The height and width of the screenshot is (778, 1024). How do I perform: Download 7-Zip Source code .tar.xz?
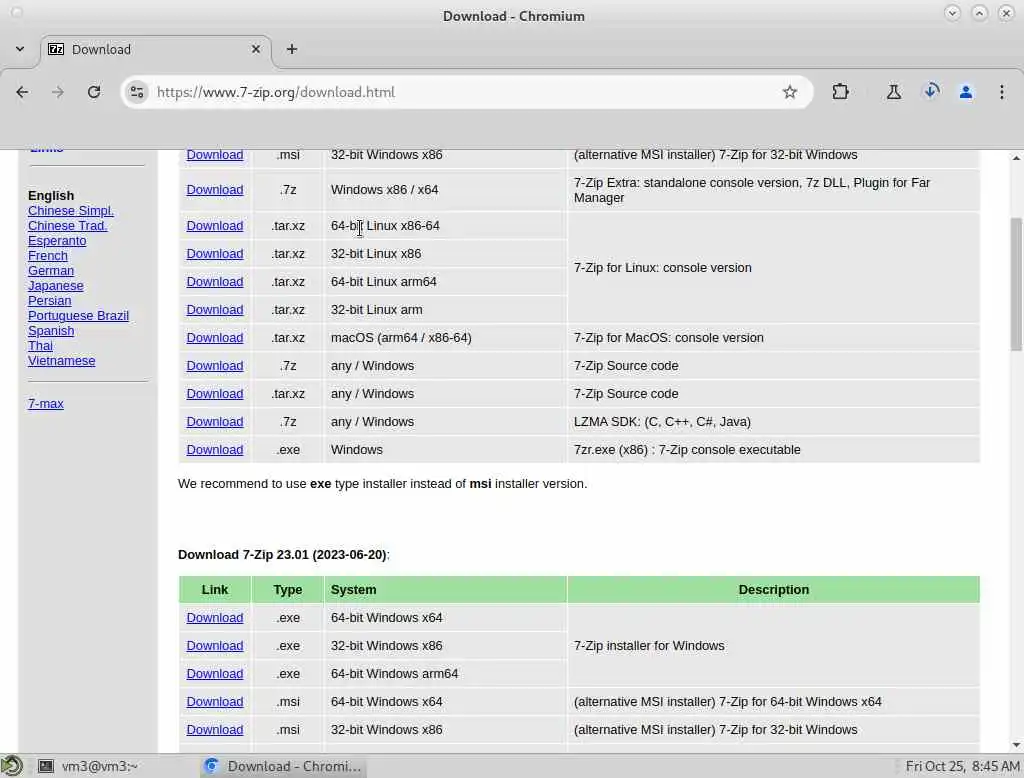coord(215,394)
